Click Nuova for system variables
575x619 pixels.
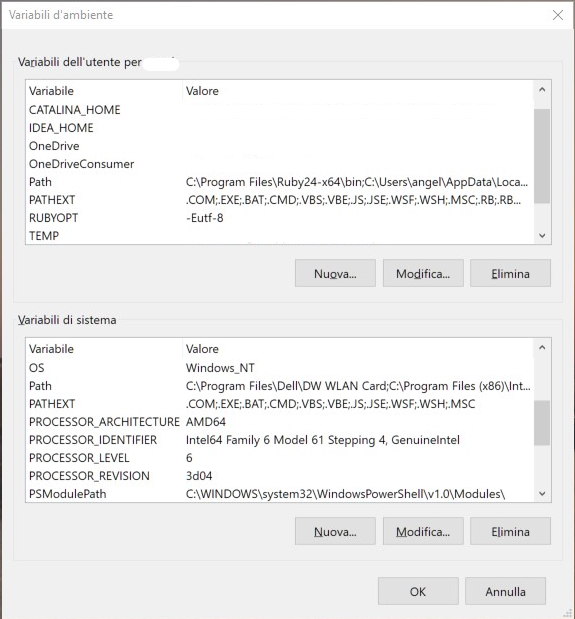point(335,531)
